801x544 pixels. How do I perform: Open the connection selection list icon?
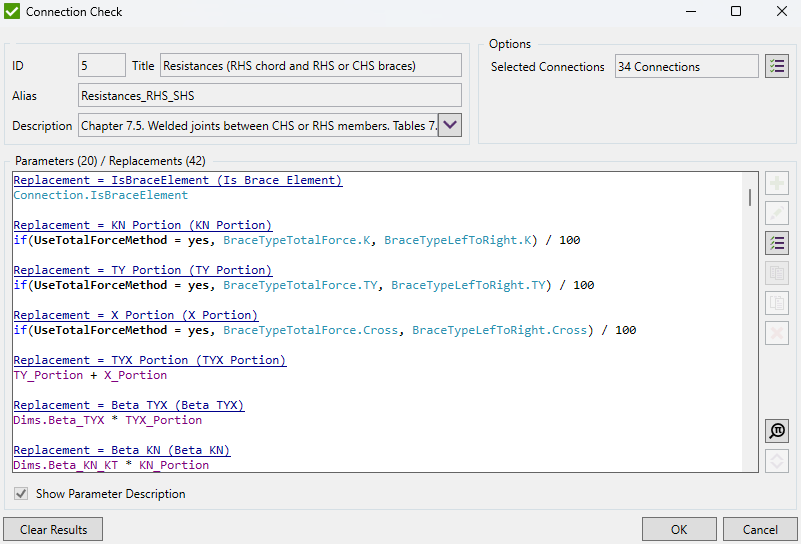tap(777, 66)
